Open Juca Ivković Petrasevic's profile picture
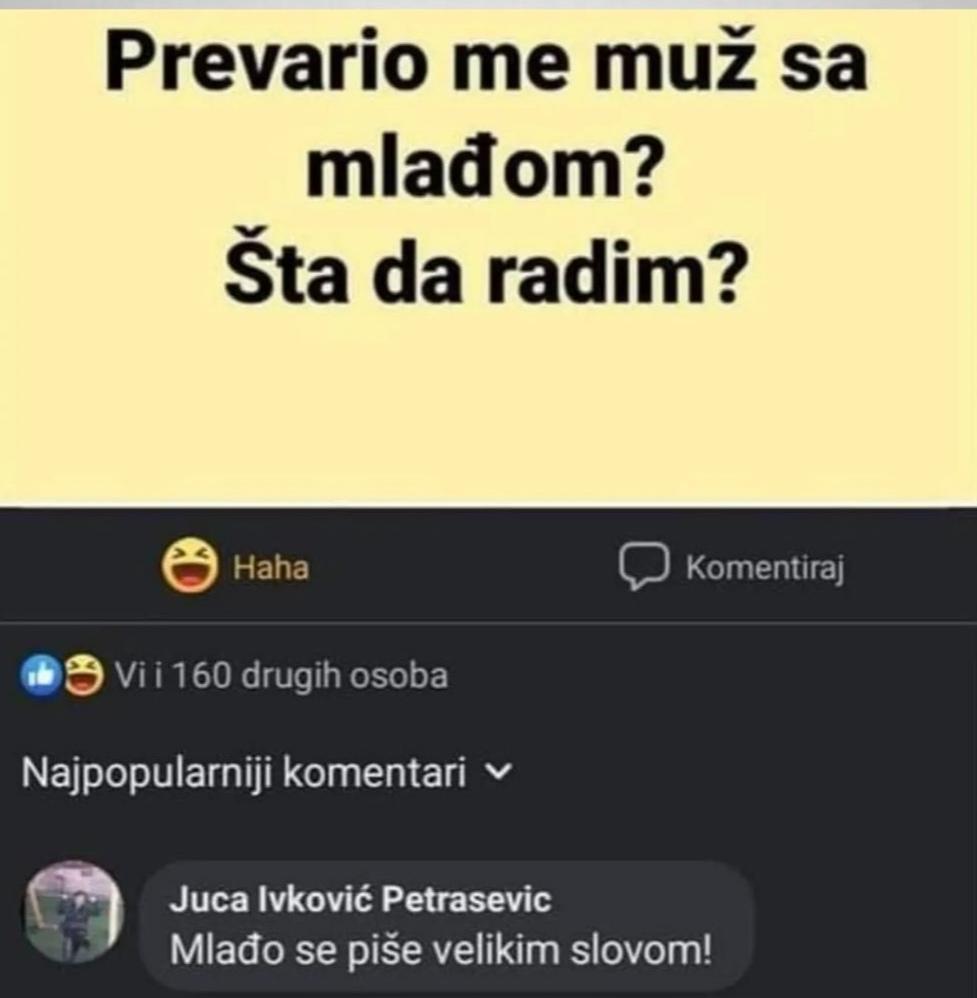The height and width of the screenshot is (998, 977). tap(73, 912)
